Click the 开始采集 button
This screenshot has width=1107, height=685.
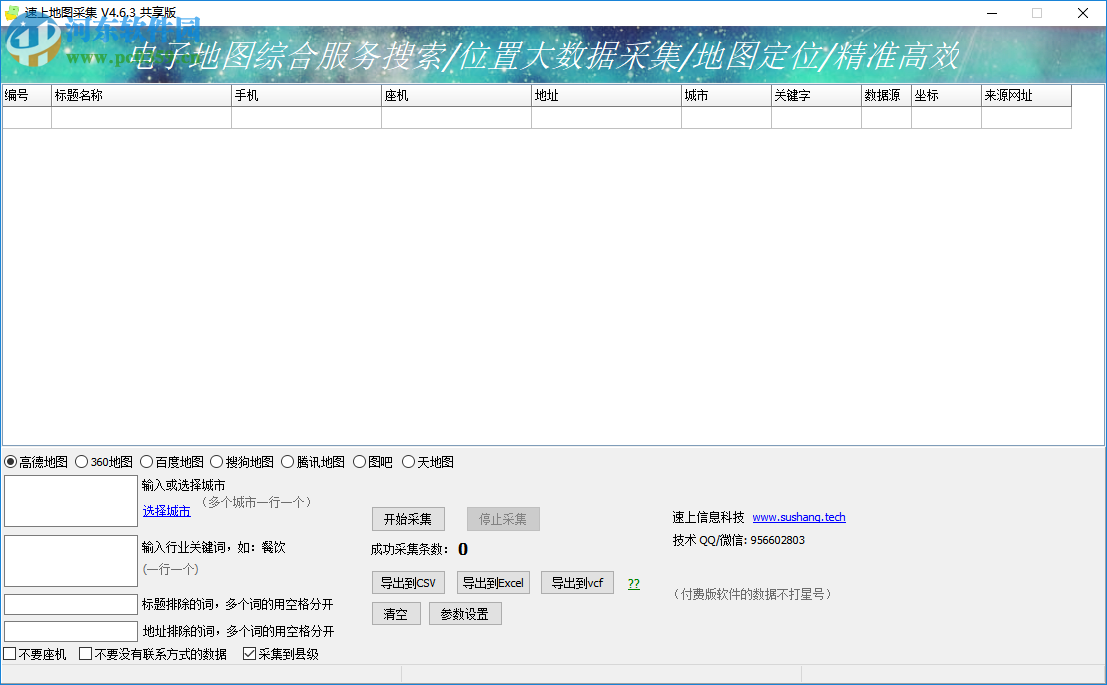click(408, 519)
